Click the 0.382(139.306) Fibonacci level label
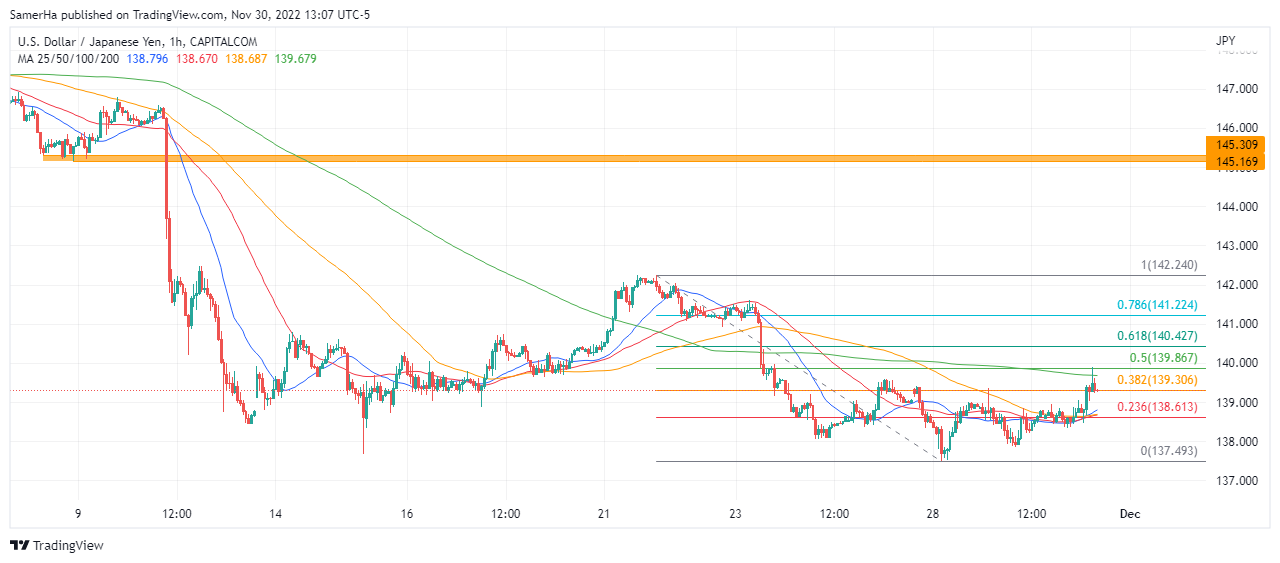Screen dimensions: 1280x563 tap(1159, 381)
